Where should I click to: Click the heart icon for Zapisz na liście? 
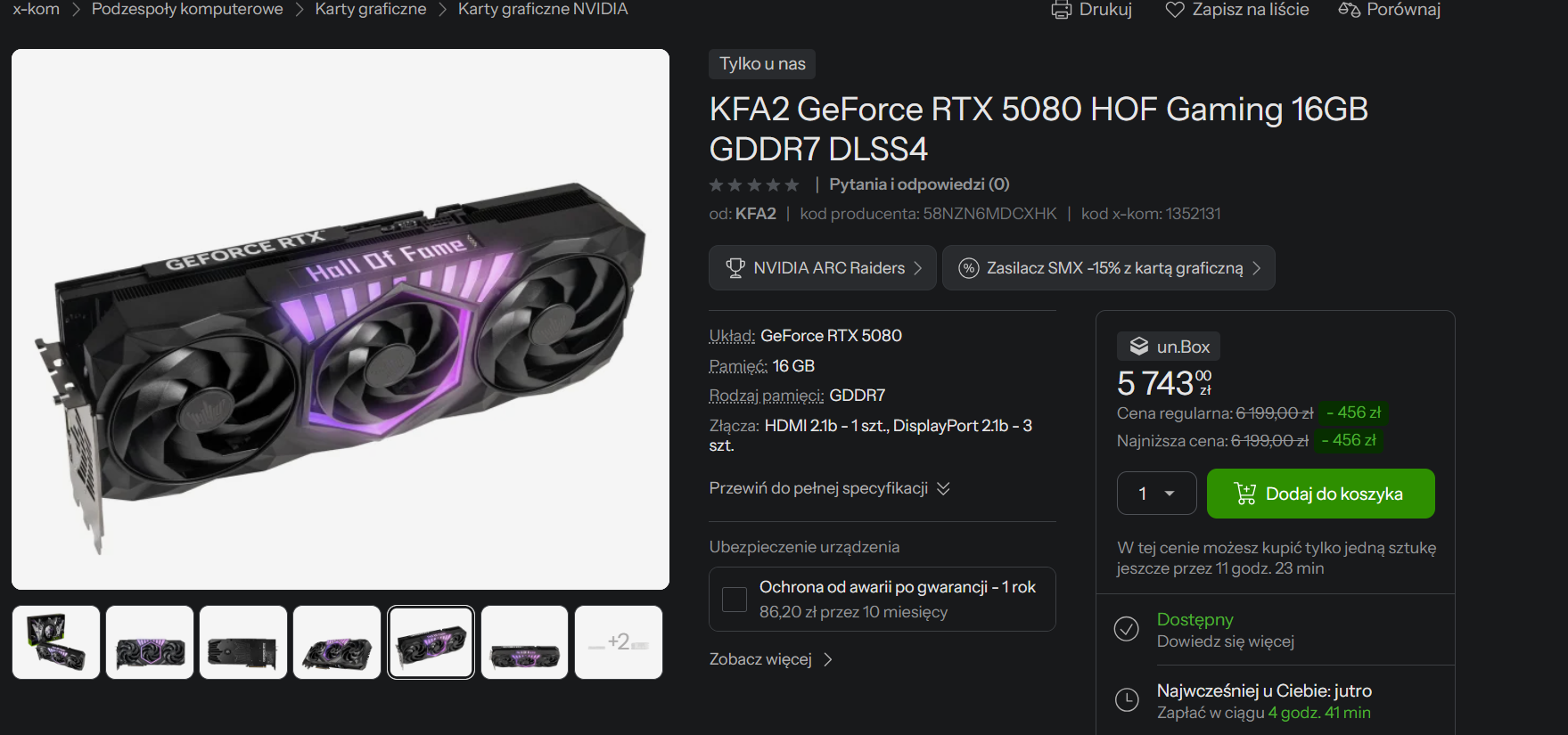coord(1175,10)
